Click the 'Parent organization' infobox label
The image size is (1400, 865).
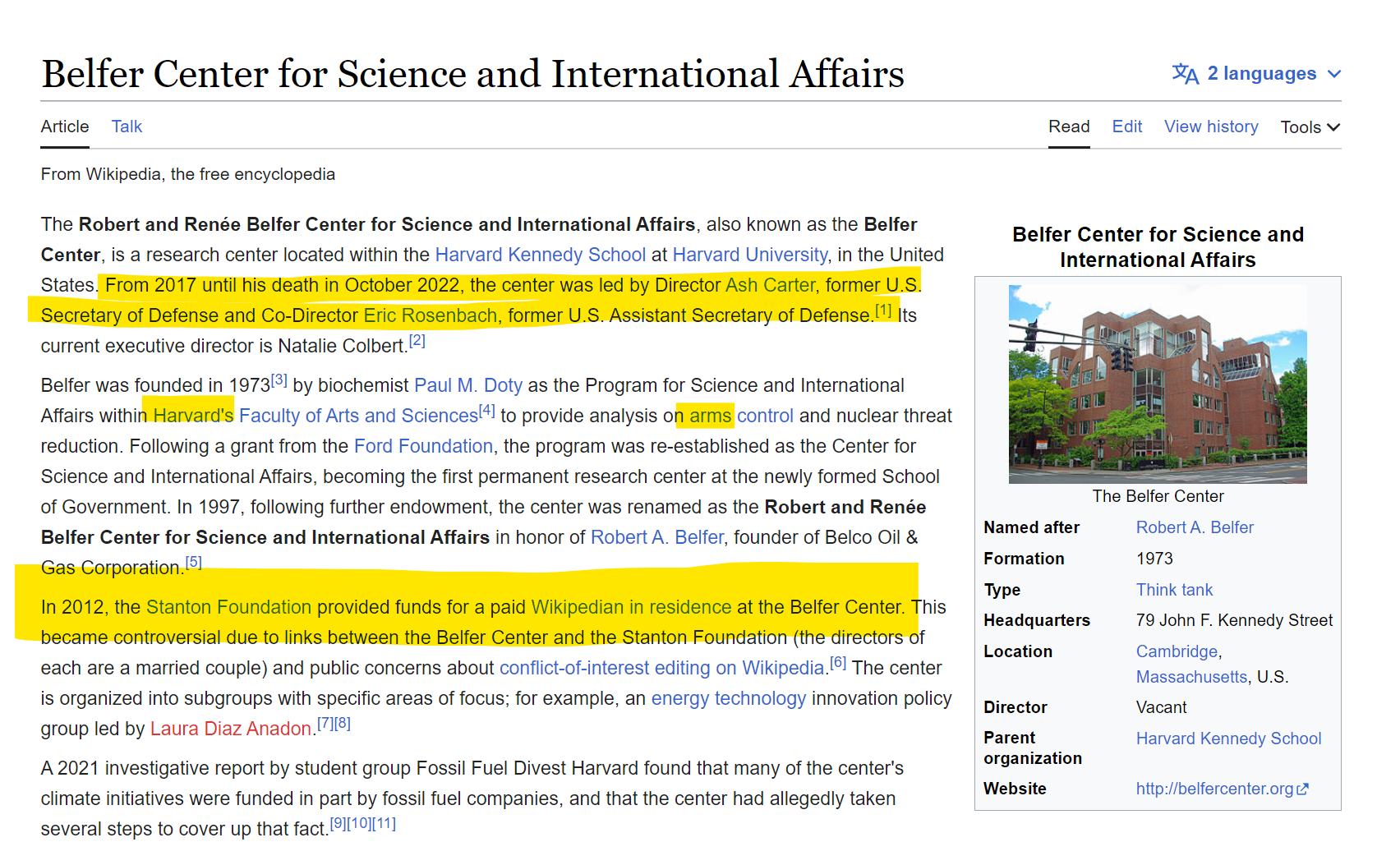tap(1033, 748)
